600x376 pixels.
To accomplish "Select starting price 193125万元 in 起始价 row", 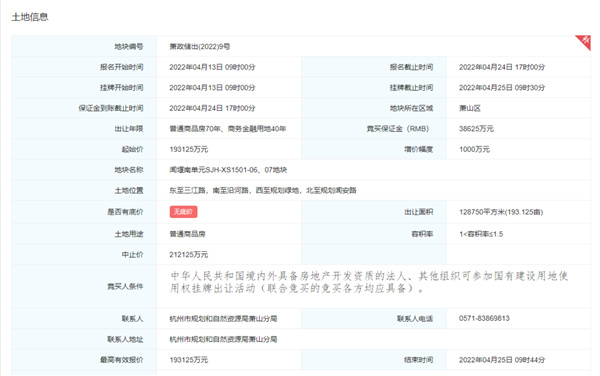I will 189,150.
